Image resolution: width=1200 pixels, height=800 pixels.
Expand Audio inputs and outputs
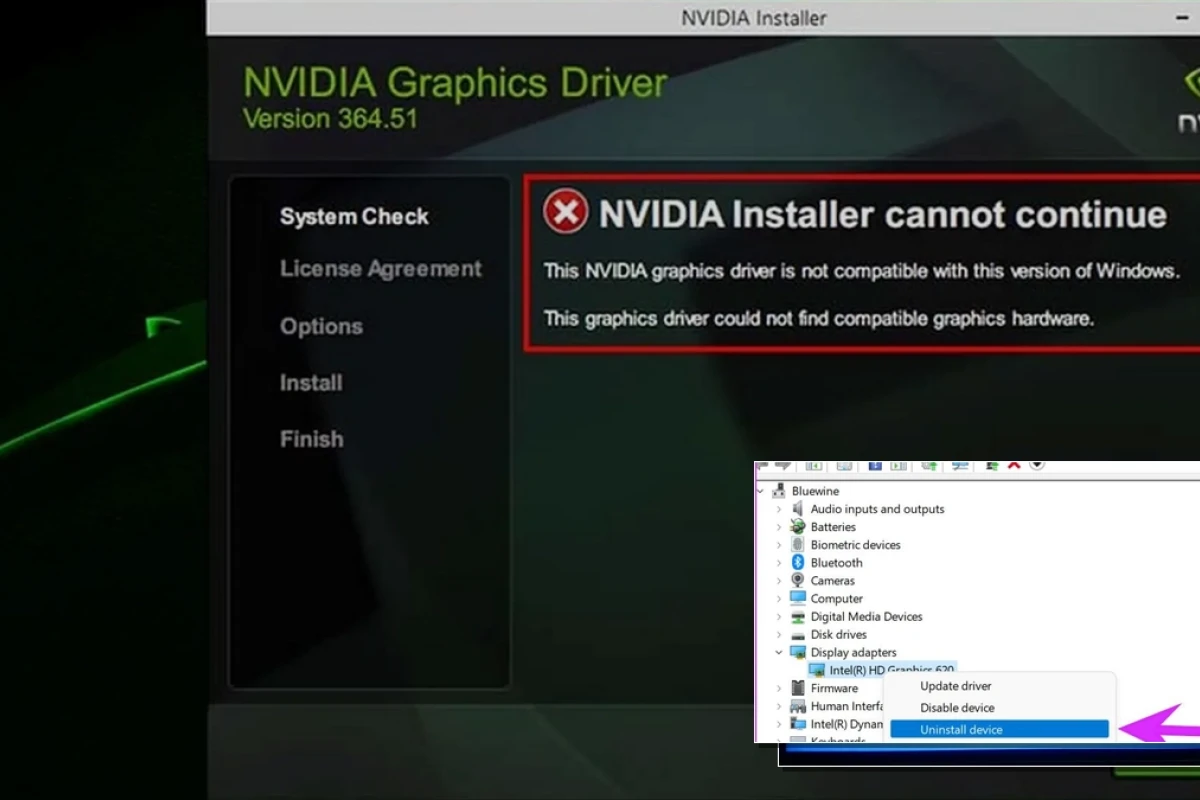780,509
